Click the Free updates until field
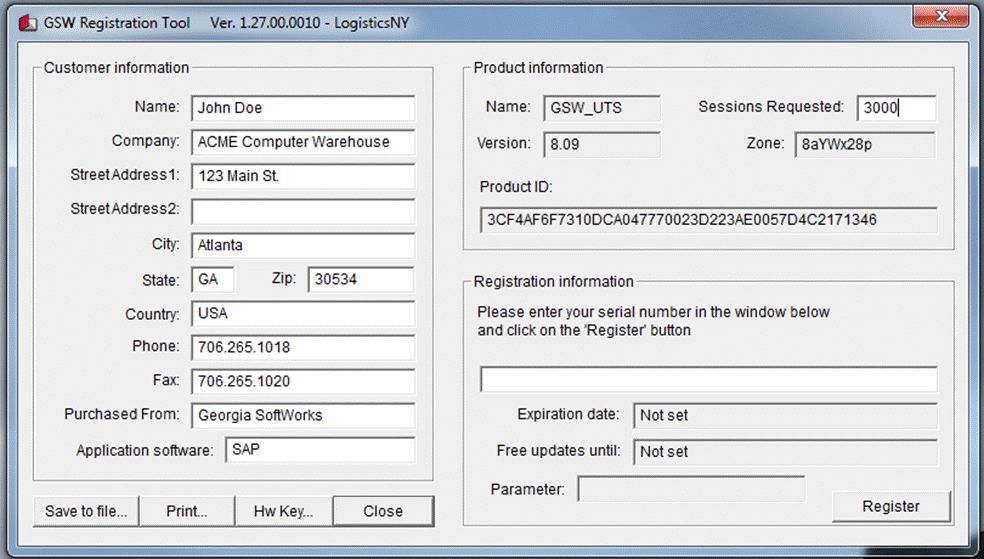The image size is (984, 559). coord(785,452)
